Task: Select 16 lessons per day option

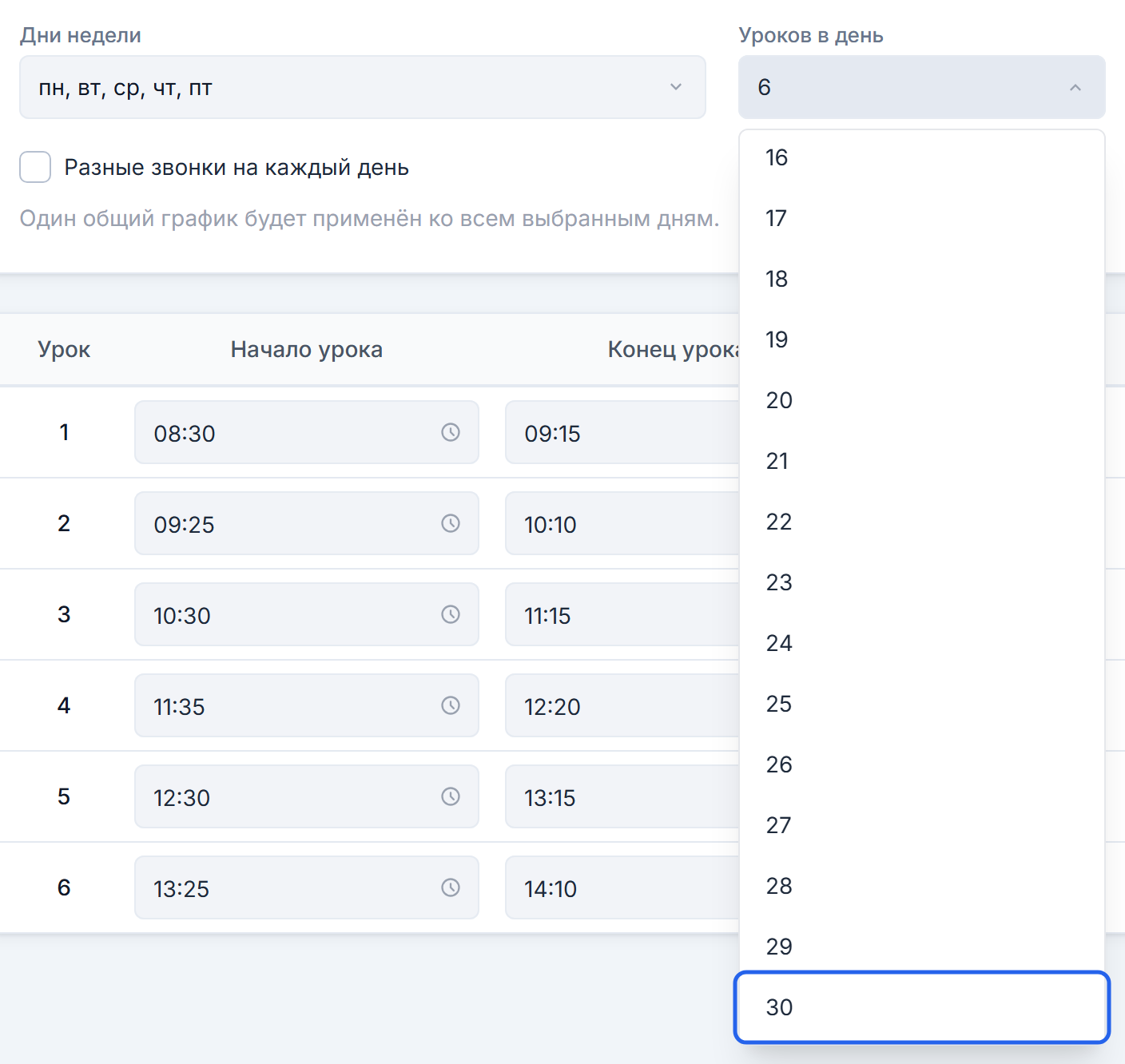Action: coord(922,157)
